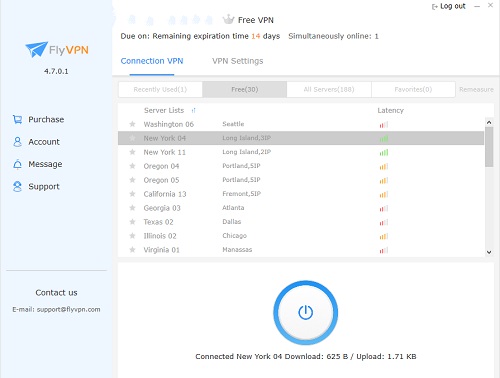Favorite Texas 02 with its star

click(132, 222)
